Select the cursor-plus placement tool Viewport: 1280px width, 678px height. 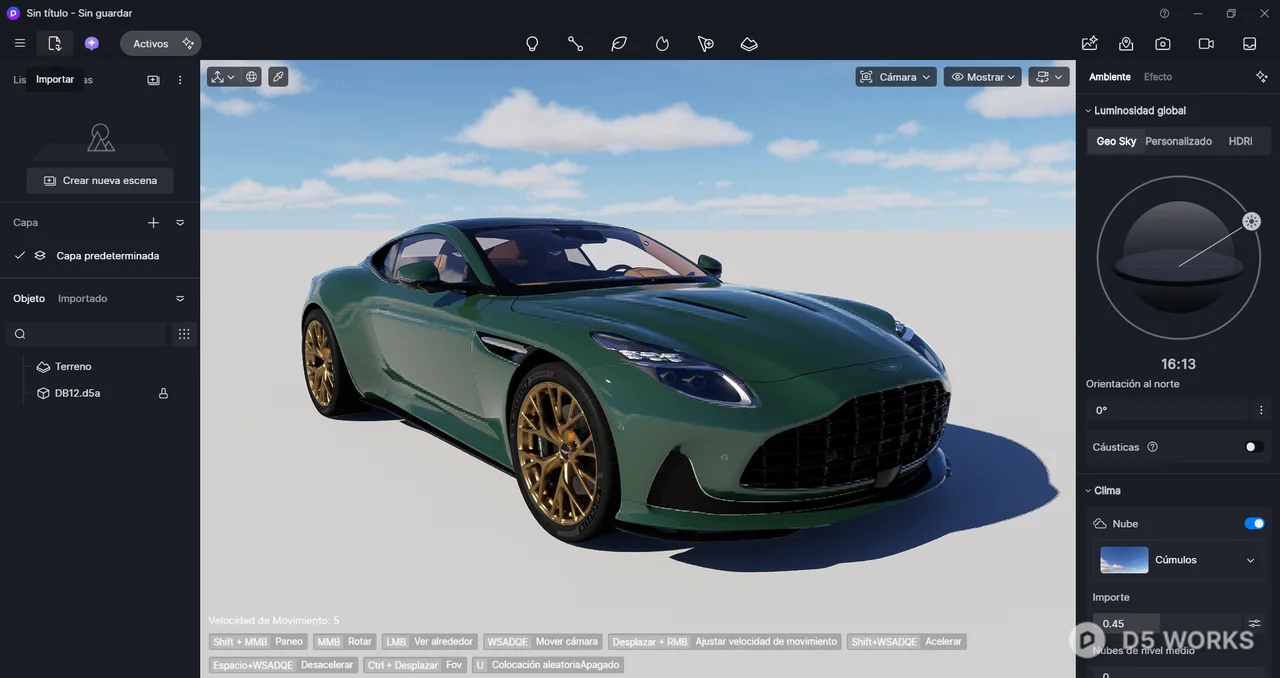pyautogui.click(x=706, y=44)
